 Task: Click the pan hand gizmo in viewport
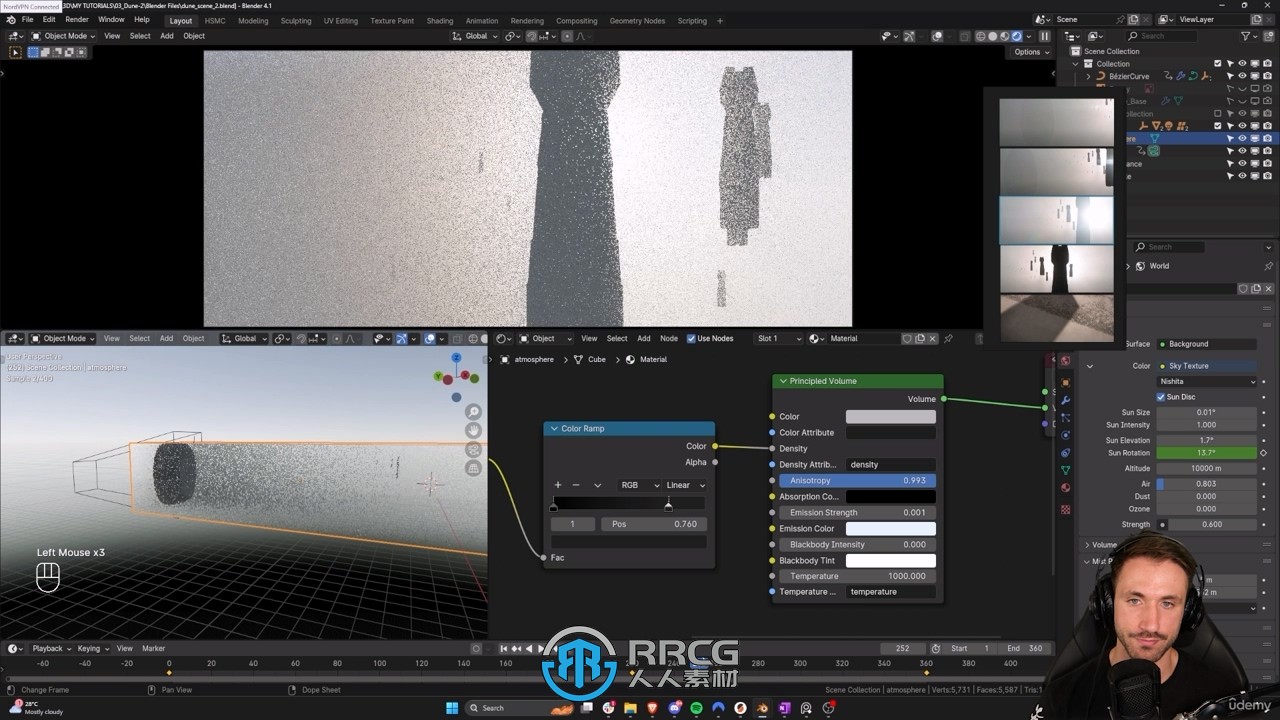(473, 431)
